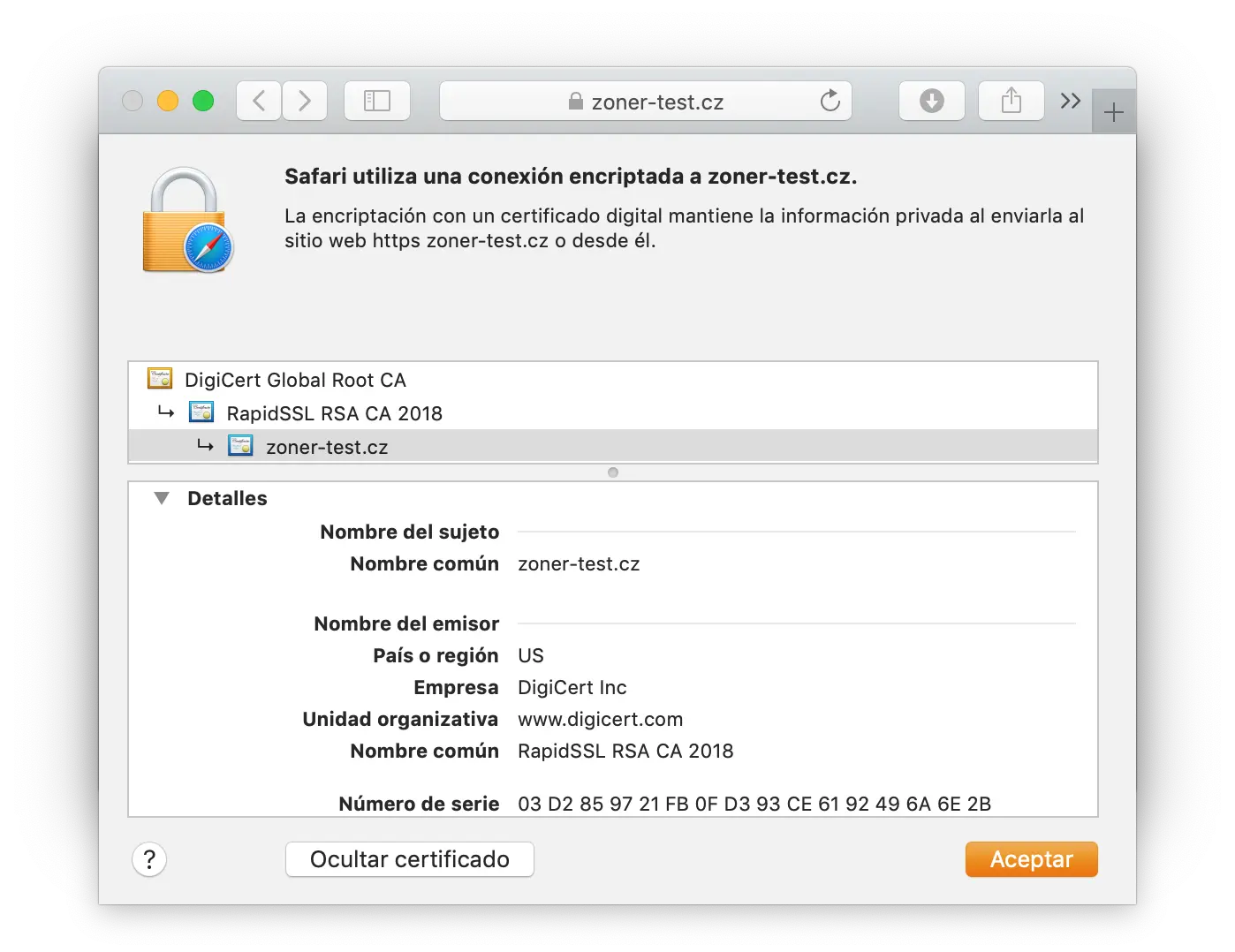Reload the page with the refresh icon
This screenshot has height=952, width=1235.
(830, 101)
